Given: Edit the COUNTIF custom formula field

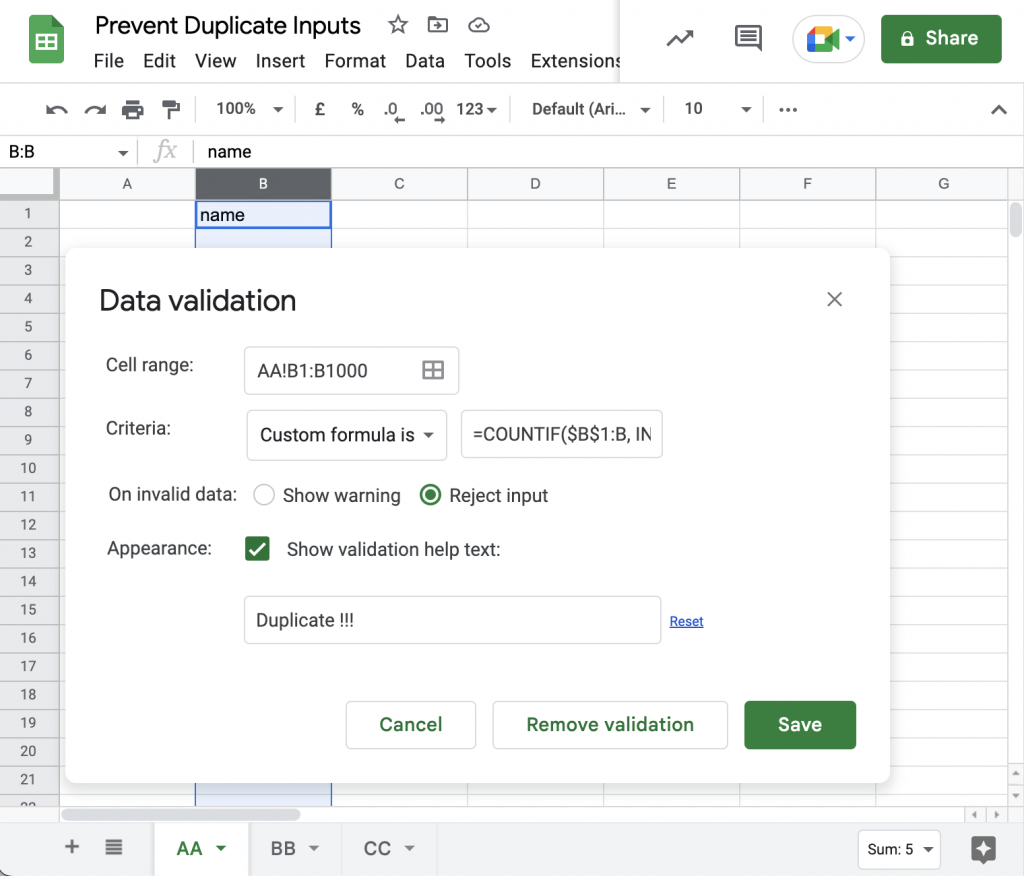Looking at the screenshot, I should point(562,434).
